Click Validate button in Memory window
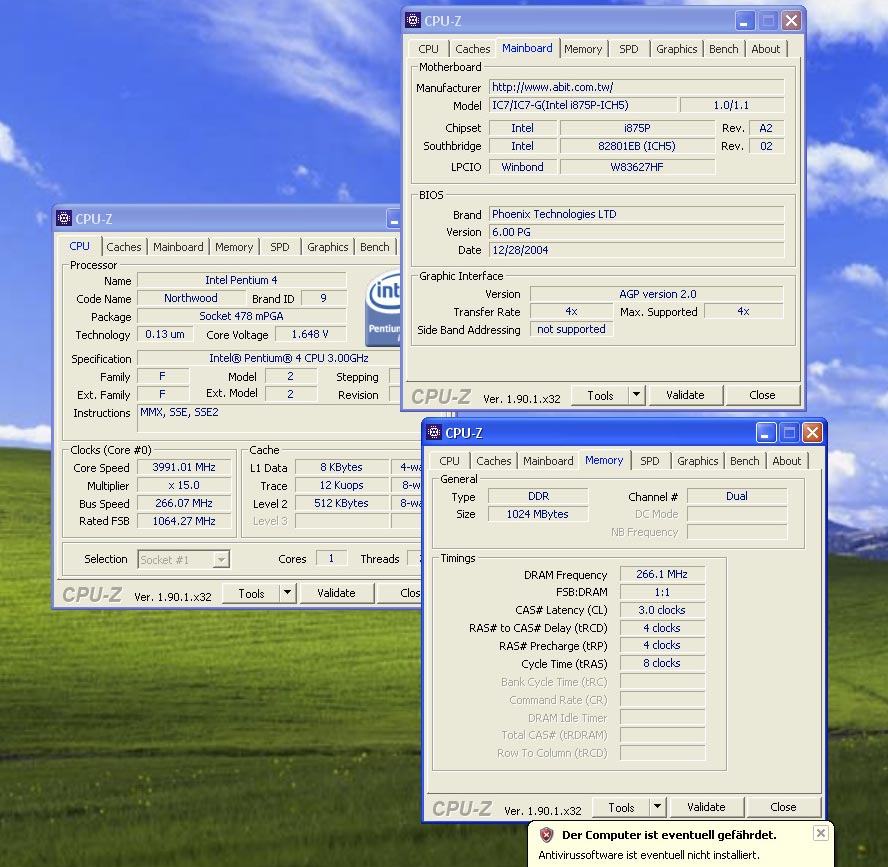 [x=706, y=807]
